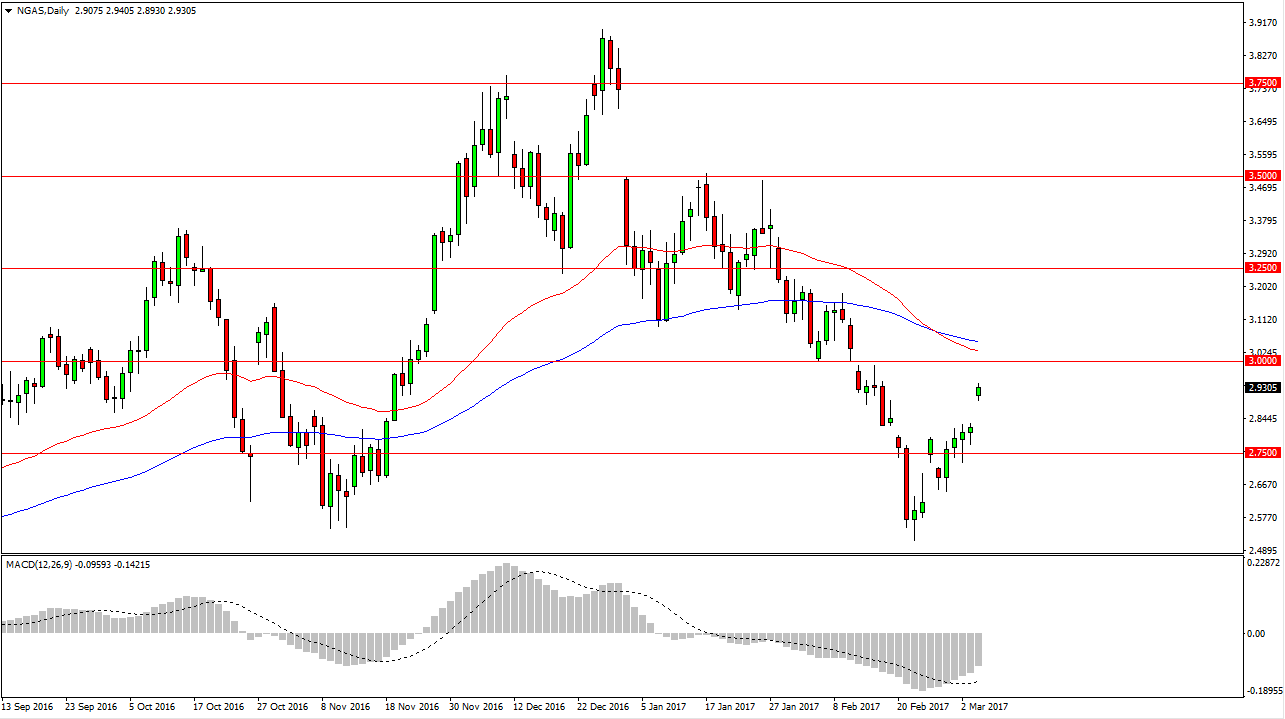
Task: Select the red 2.7500 price level label
Action: click(x=1261, y=453)
